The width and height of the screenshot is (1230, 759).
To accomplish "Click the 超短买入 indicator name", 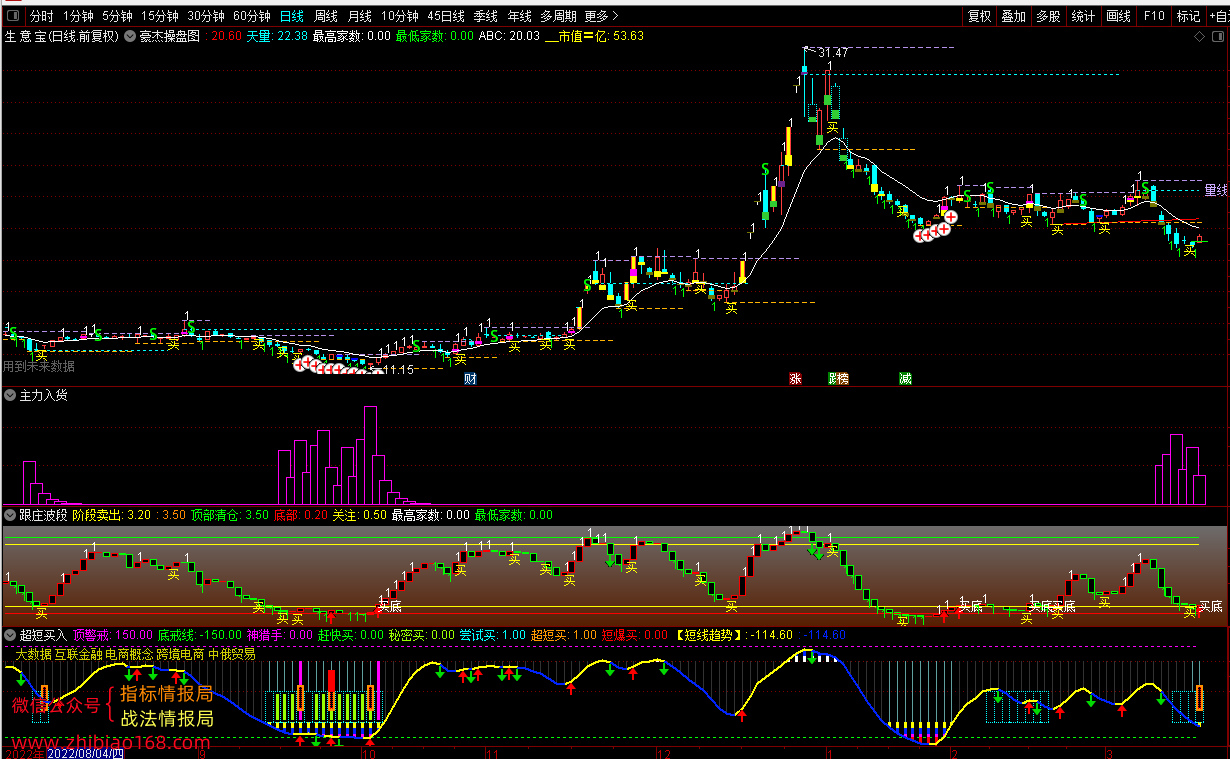I will click(43, 635).
